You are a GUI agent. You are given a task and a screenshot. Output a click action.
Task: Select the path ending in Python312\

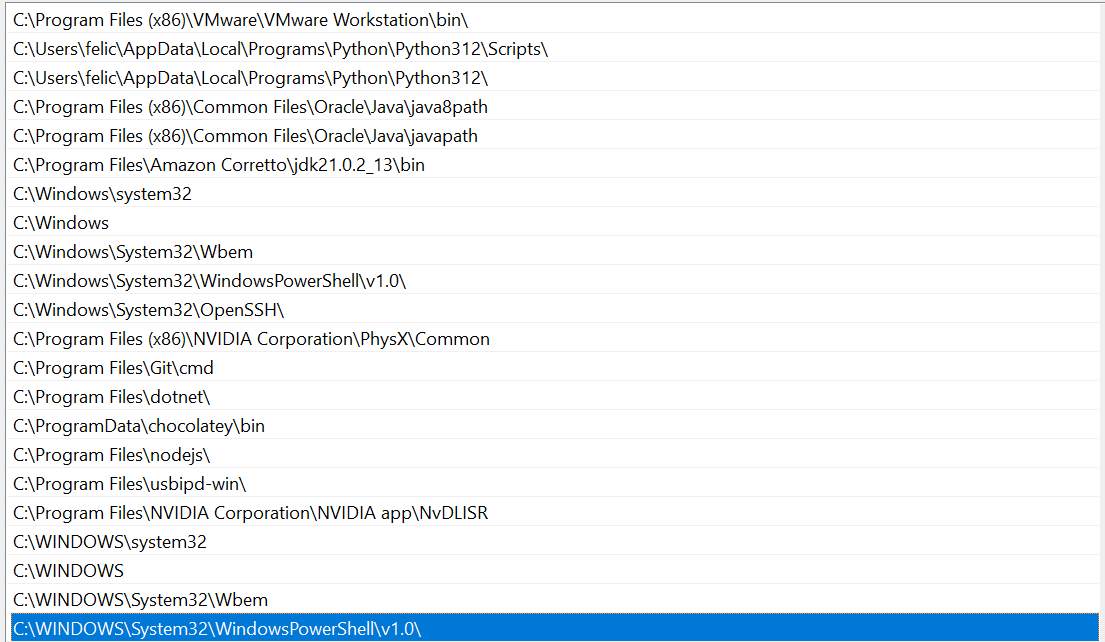tap(555, 78)
